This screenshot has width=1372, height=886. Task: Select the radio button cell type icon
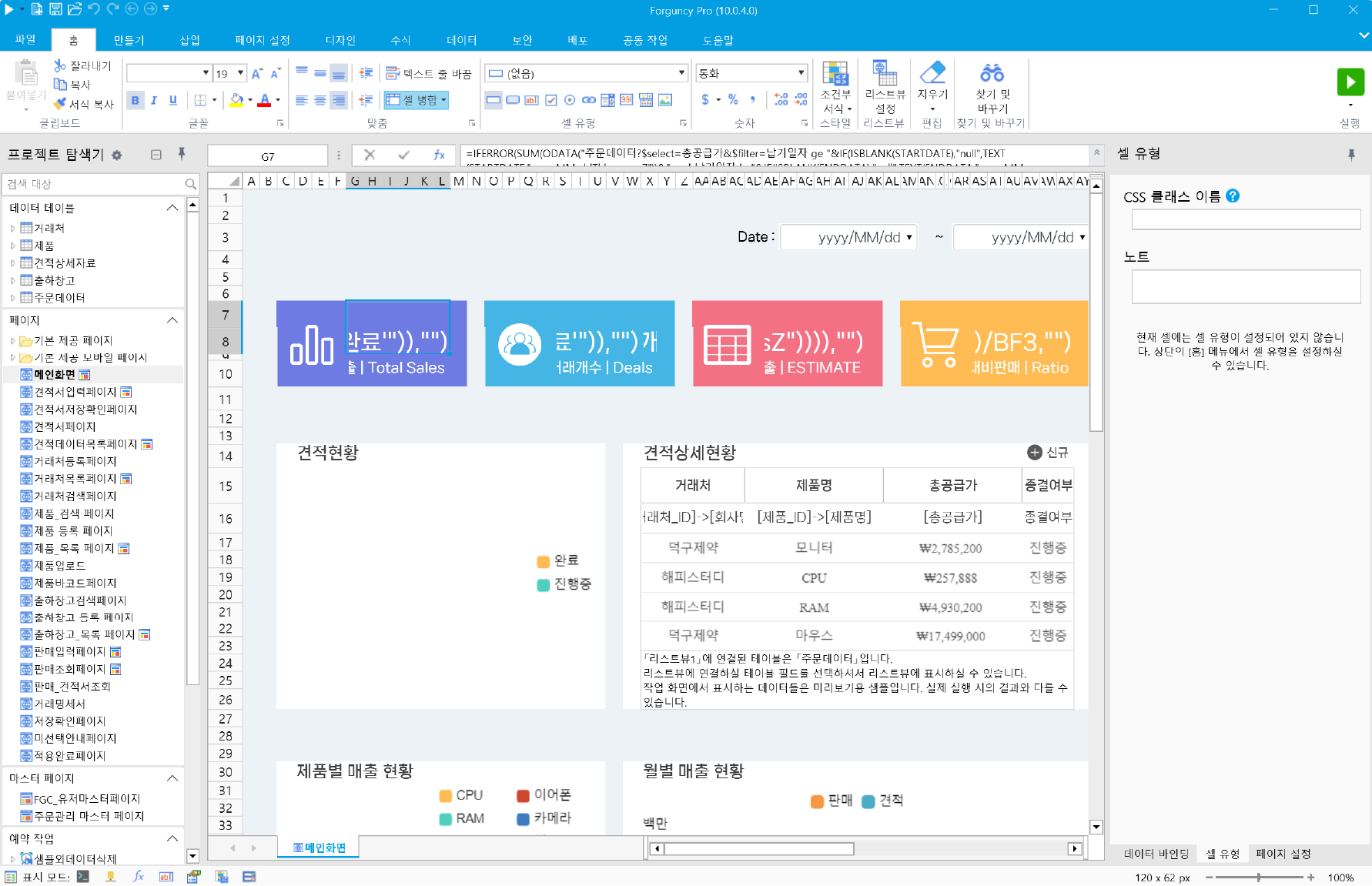coord(570,100)
